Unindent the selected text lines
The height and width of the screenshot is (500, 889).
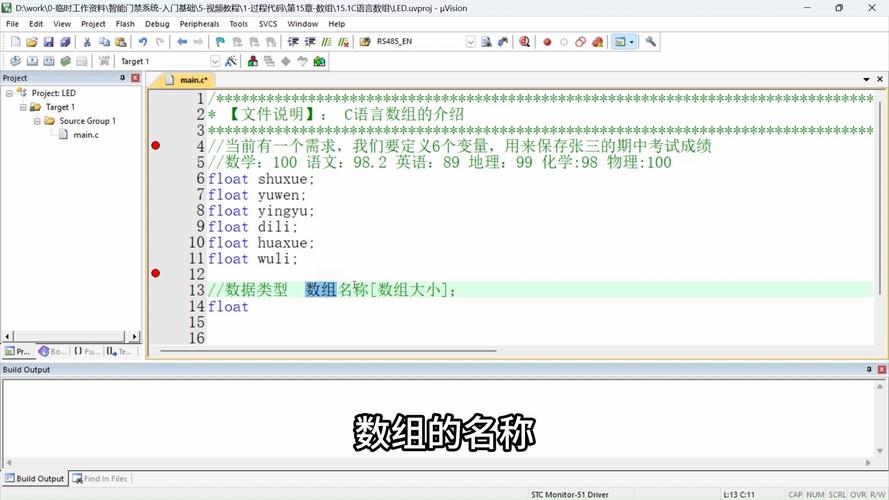[310, 42]
